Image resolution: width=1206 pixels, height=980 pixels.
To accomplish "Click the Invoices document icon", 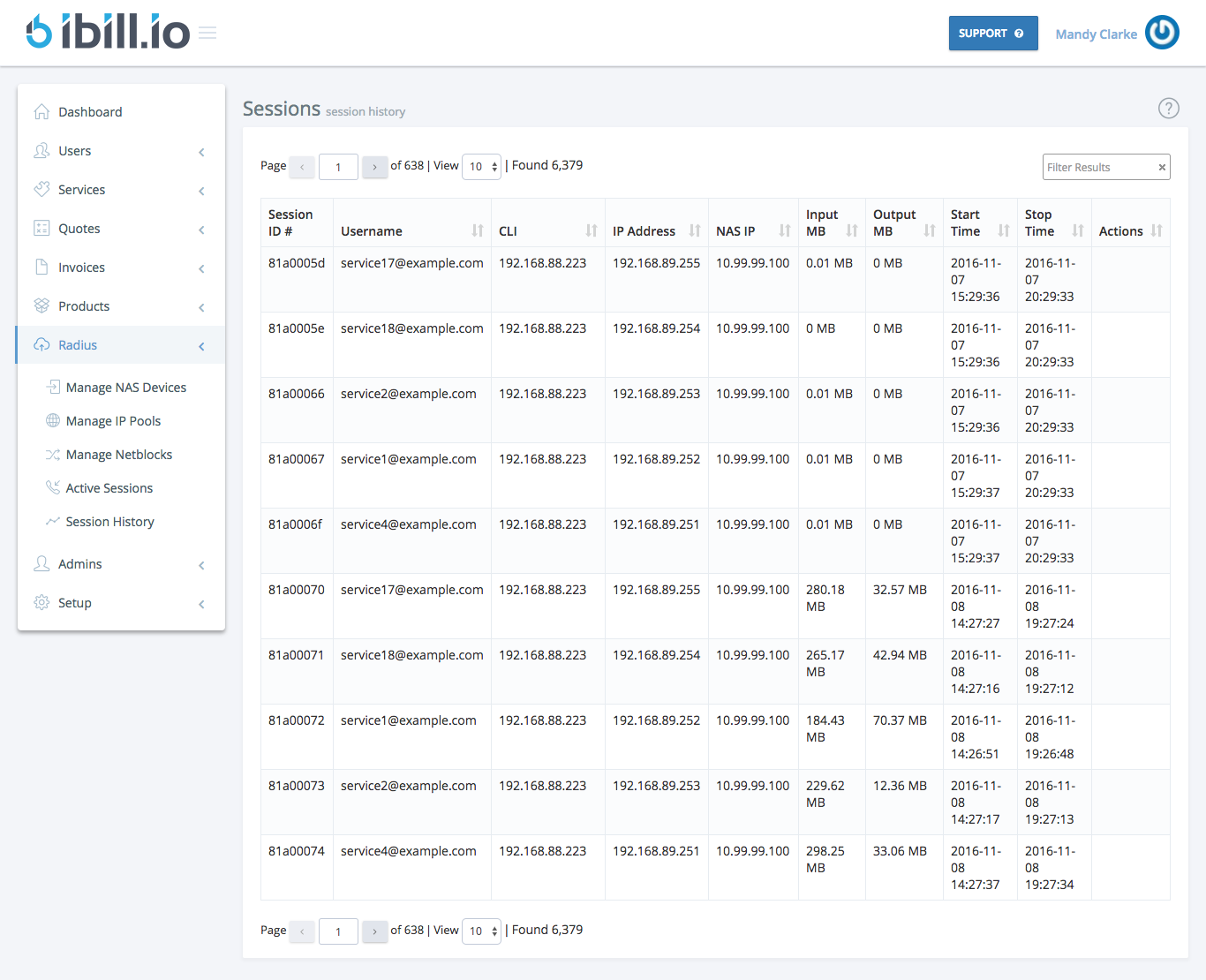I will [x=41, y=267].
